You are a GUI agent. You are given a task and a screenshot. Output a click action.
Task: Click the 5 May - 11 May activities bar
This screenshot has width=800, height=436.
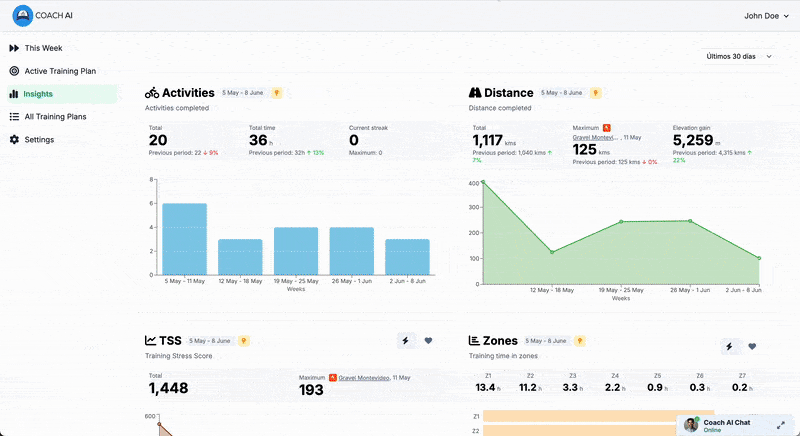click(184, 239)
